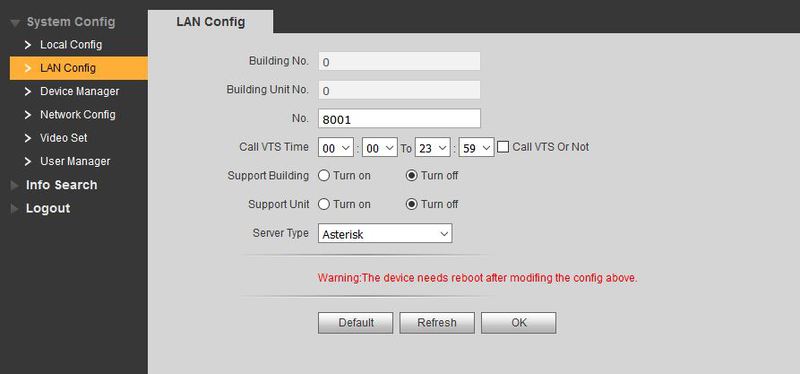Image resolution: width=800 pixels, height=374 pixels.
Task: Click the No. field containing 8001
Action: click(x=399, y=119)
